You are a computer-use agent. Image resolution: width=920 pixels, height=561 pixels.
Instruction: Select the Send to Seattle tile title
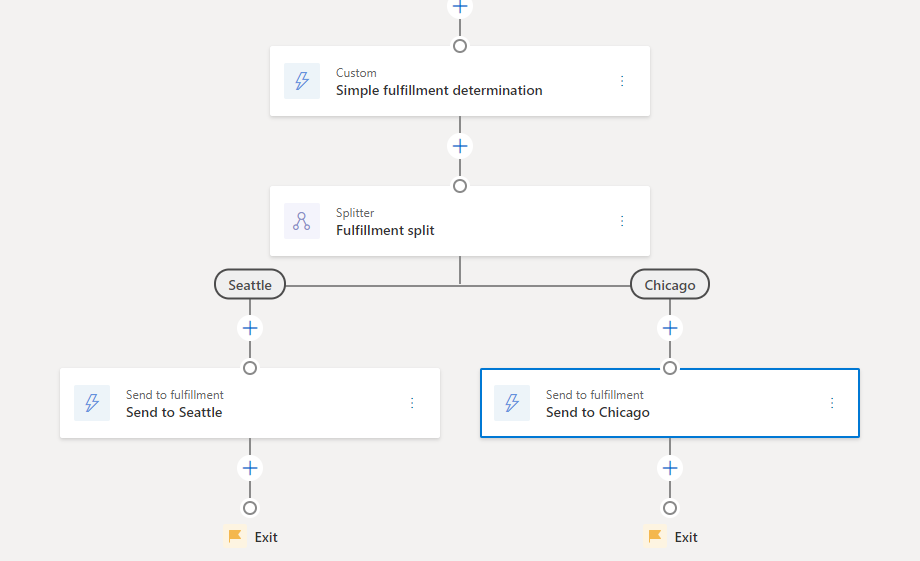point(174,413)
